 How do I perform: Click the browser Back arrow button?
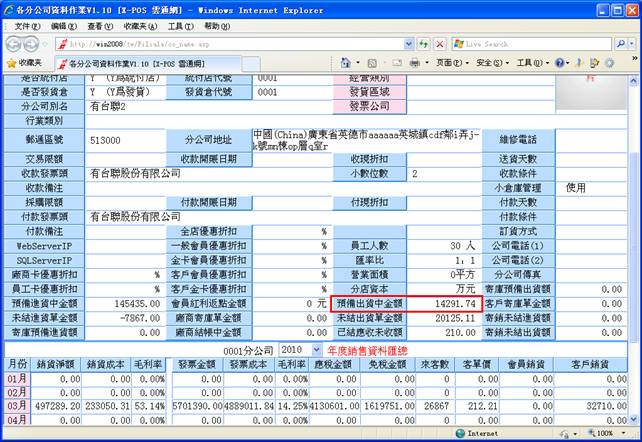point(15,44)
